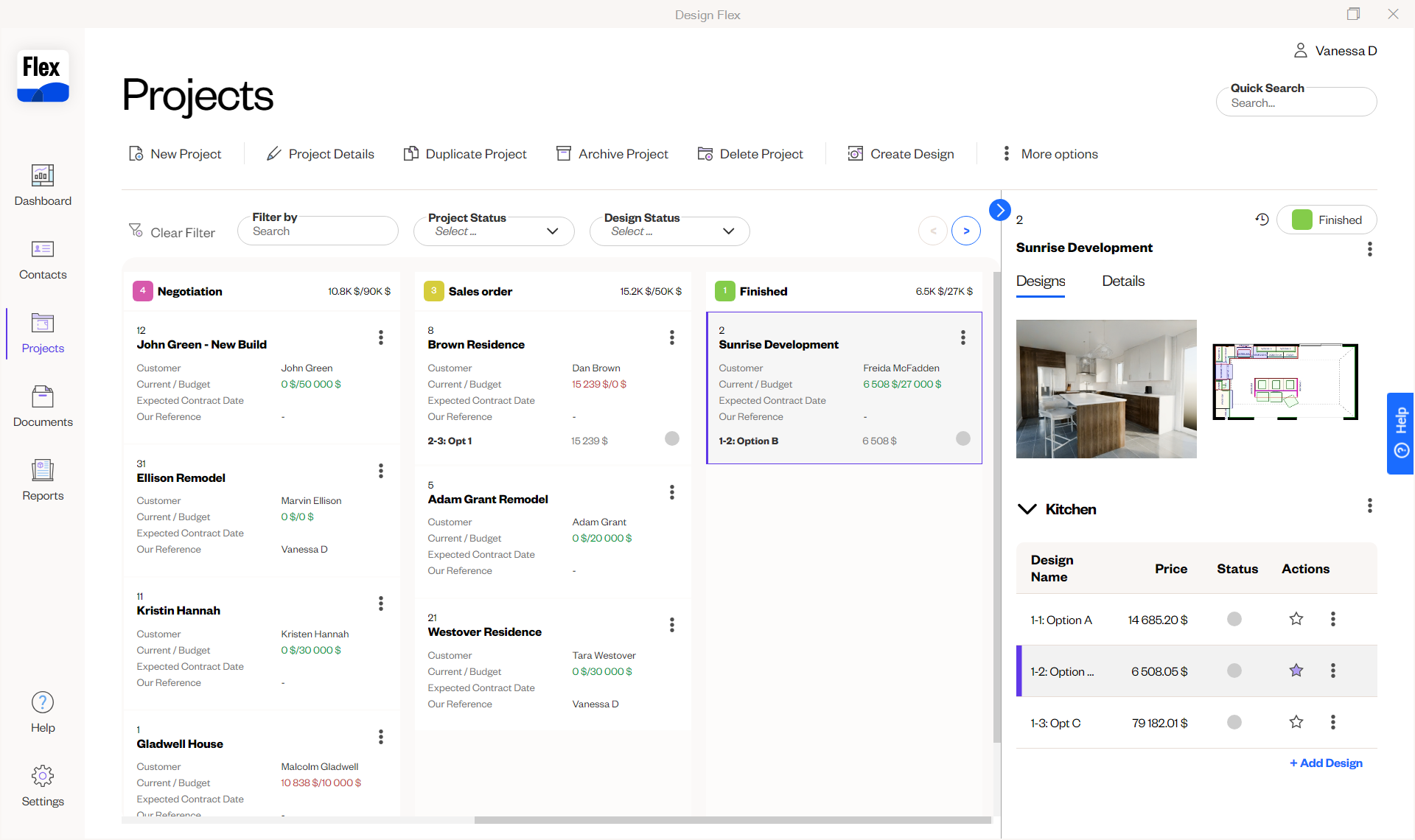Screen dimensions: 1415x840
Task: Open options for Ellison Remodel card
Action: coord(381,471)
